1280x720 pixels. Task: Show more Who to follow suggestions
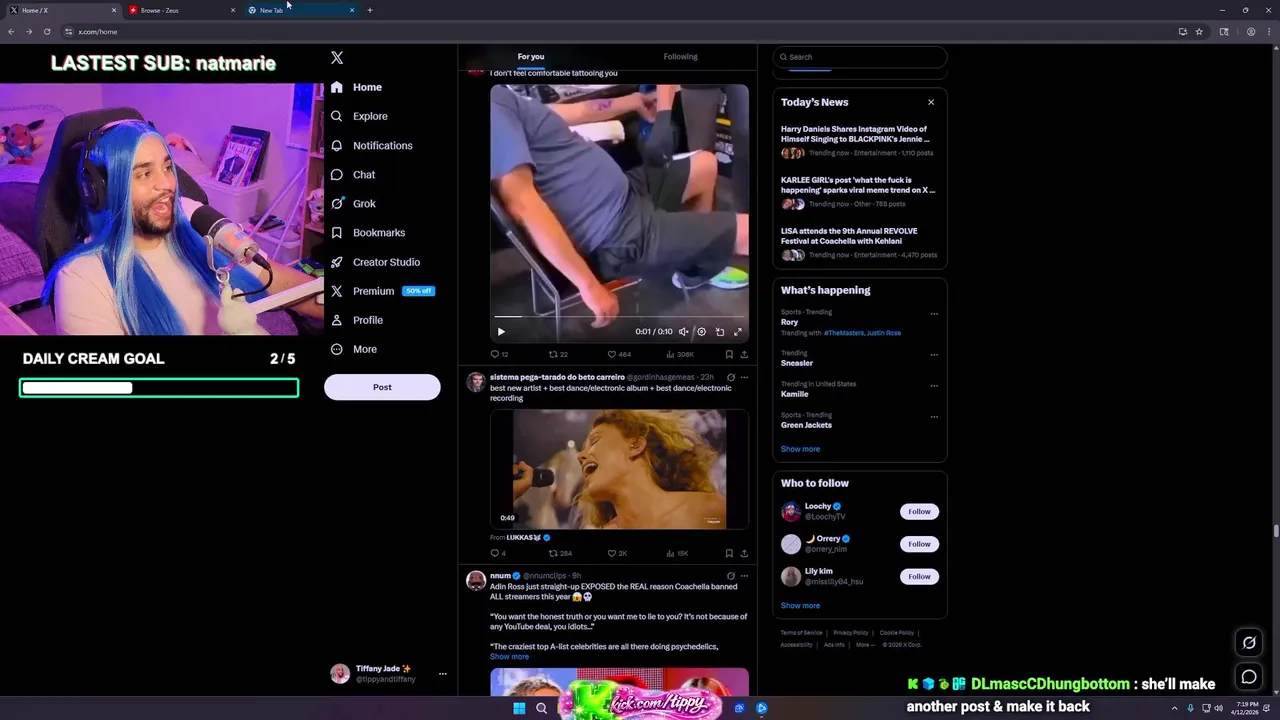pyautogui.click(x=800, y=605)
